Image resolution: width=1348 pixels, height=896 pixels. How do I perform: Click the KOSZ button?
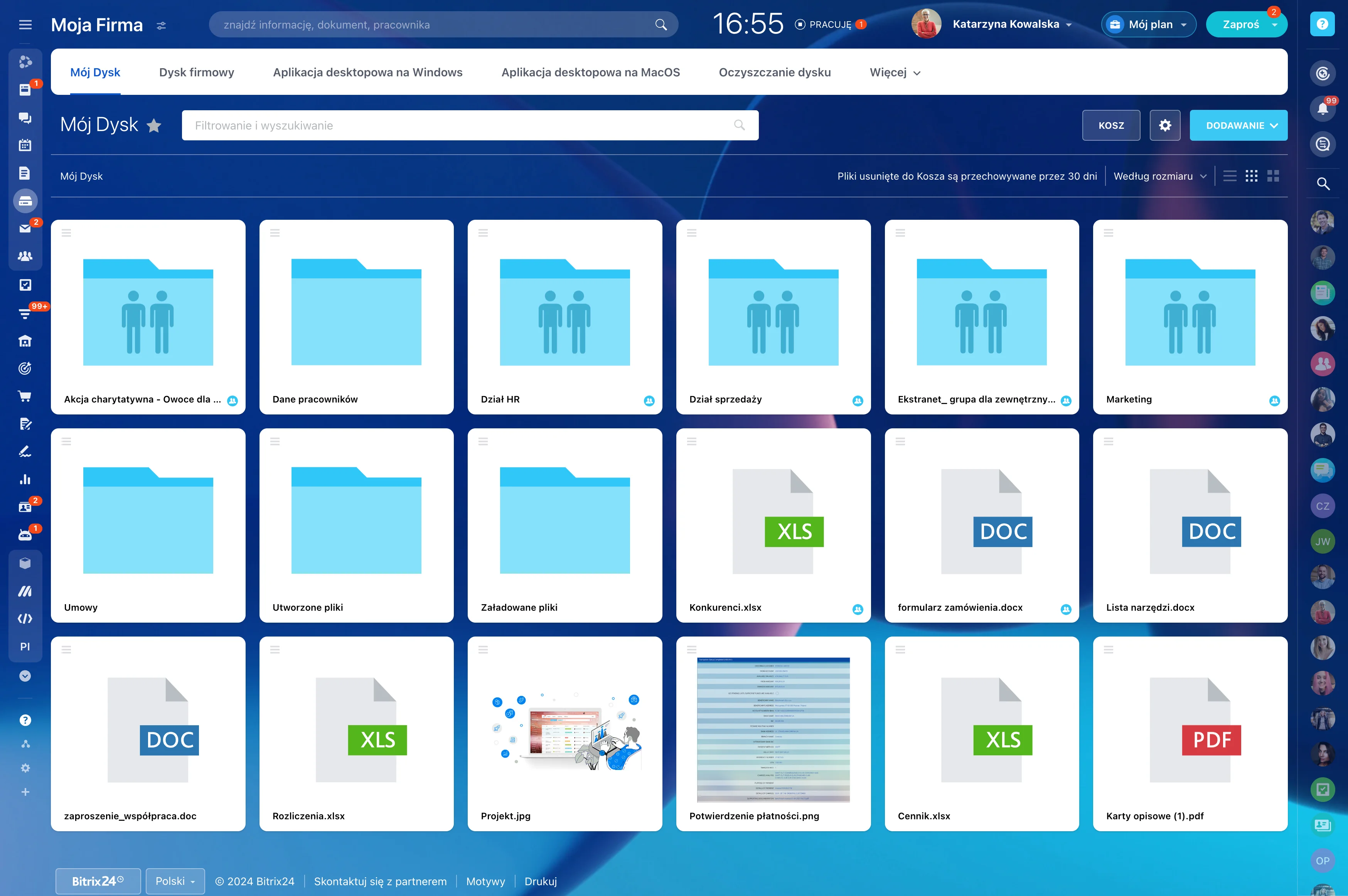[1111, 125]
